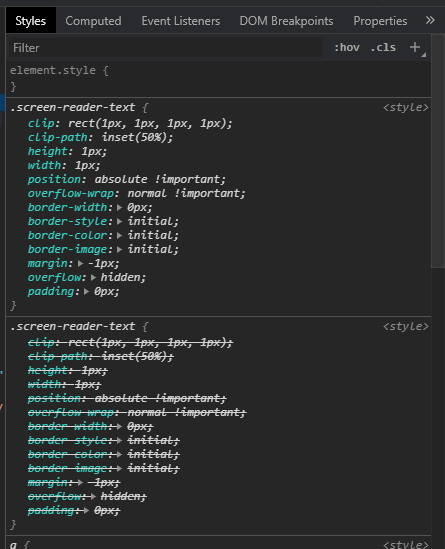Expand active border-image shorthand
Viewport: 445px width, 549px height.
pyautogui.click(x=119, y=249)
